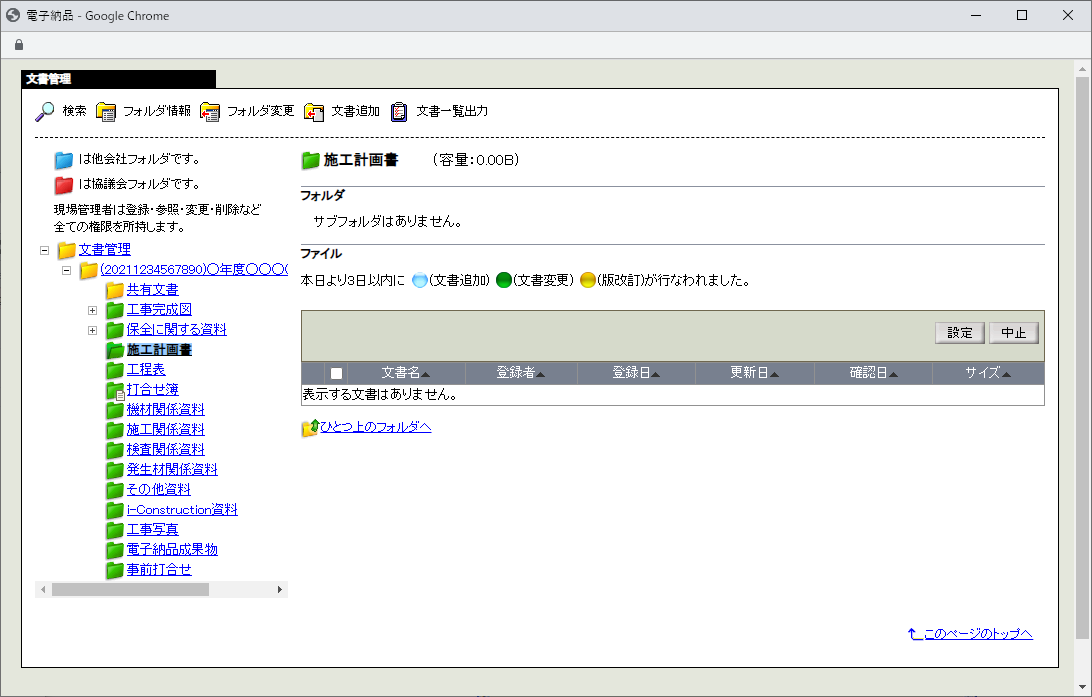The image size is (1092, 697).
Task: Collapse the (20211234567890) project node
Action: click(x=67, y=270)
